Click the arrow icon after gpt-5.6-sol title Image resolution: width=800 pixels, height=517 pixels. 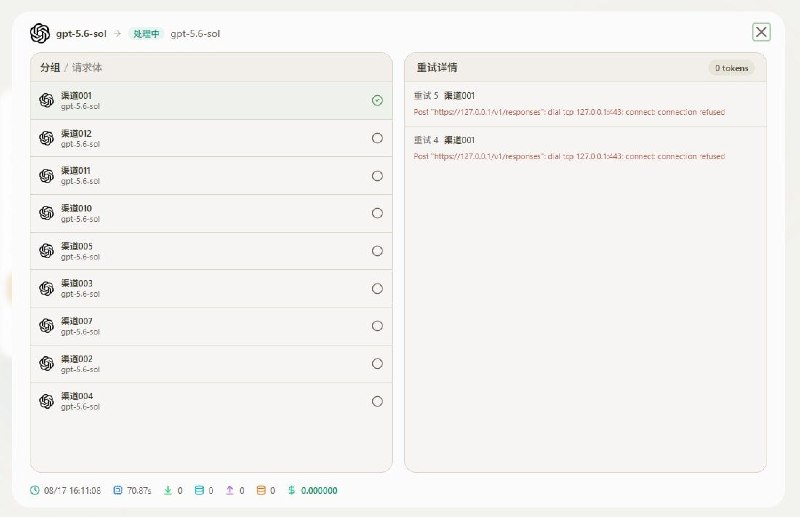pos(118,34)
